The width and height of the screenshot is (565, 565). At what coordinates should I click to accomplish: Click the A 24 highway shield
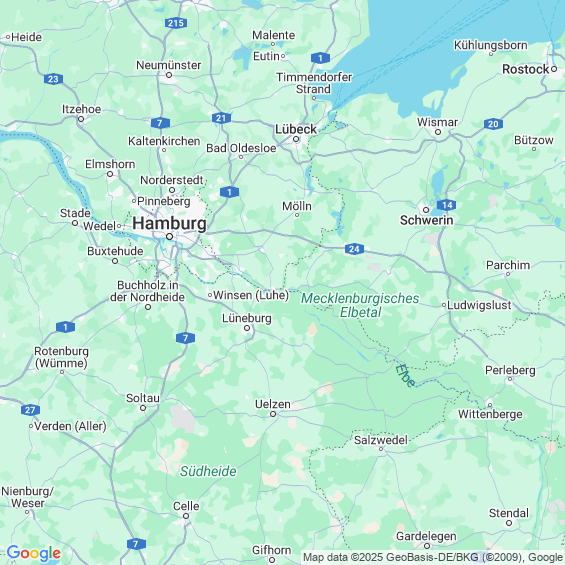tap(354, 249)
